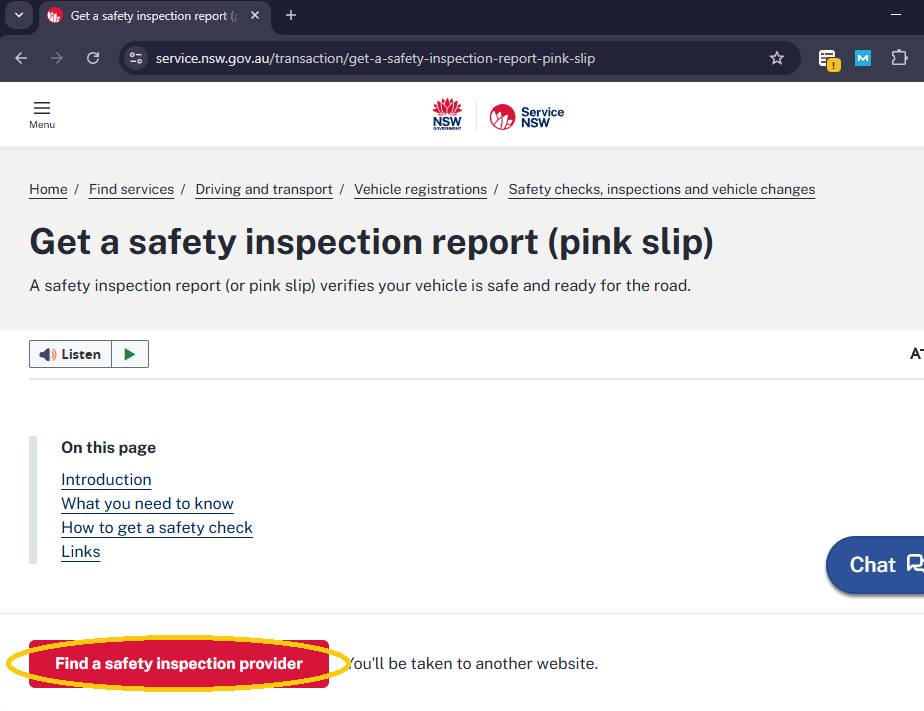This screenshot has width=924, height=711.
Task: Select the safety inspection report tab
Action: click(x=150, y=16)
